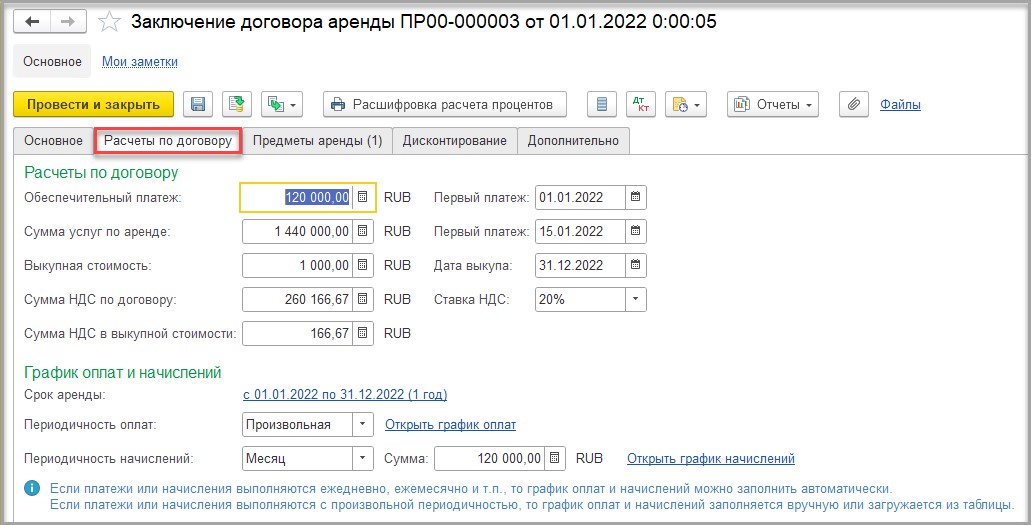Open the create-based-on dropdown button

[x=281, y=104]
